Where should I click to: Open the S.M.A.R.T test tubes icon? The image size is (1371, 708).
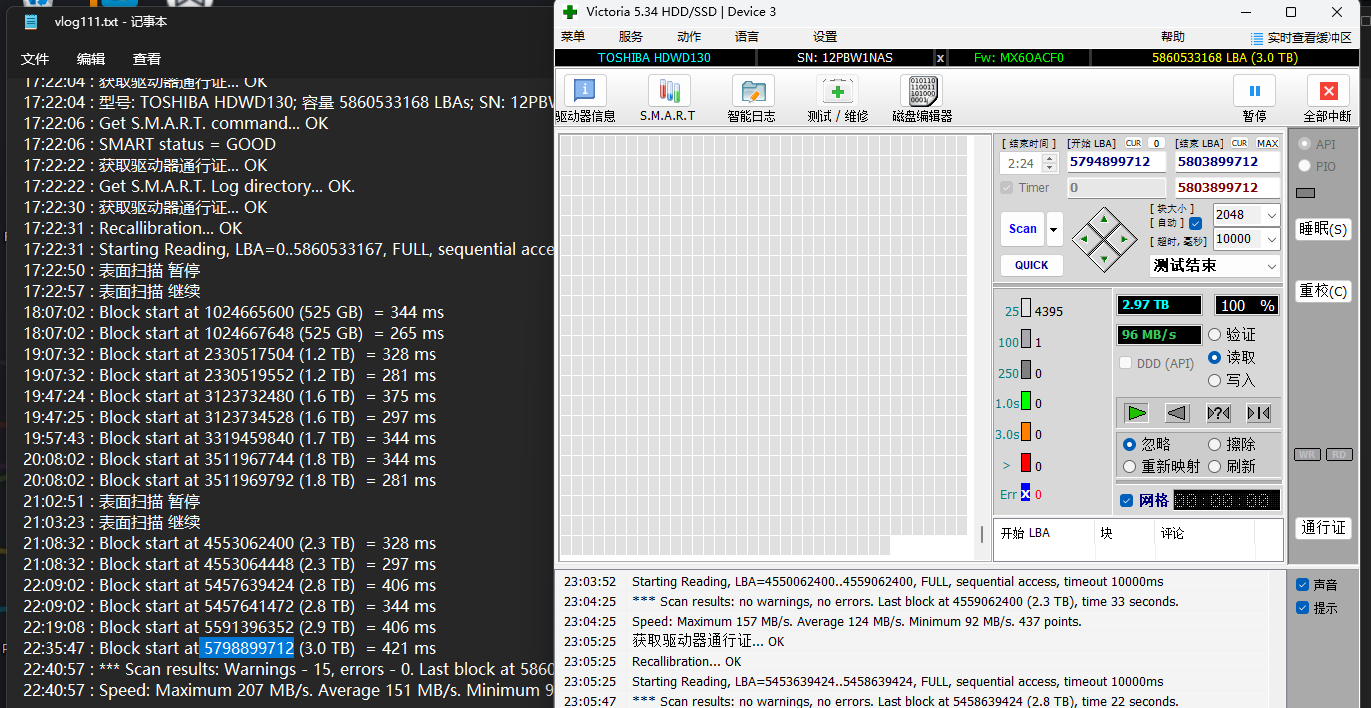(x=668, y=91)
